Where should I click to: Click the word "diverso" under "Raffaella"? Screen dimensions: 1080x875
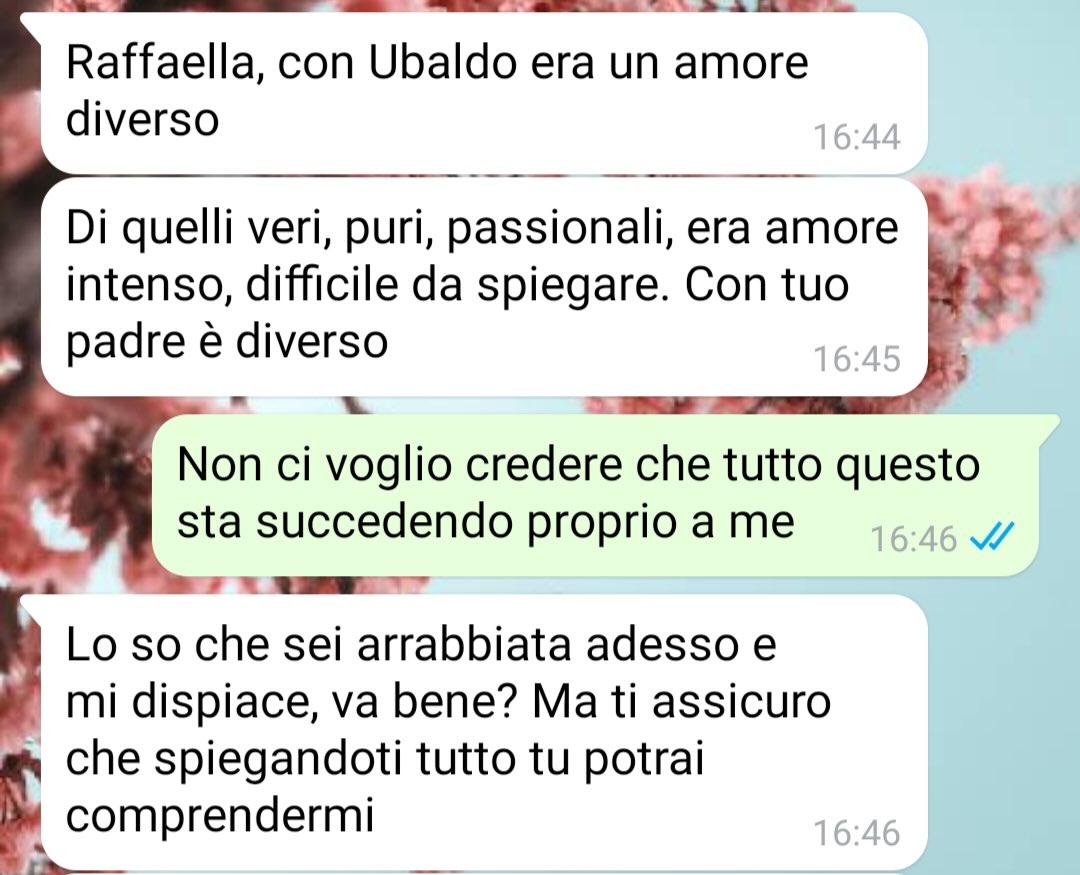tap(143, 119)
